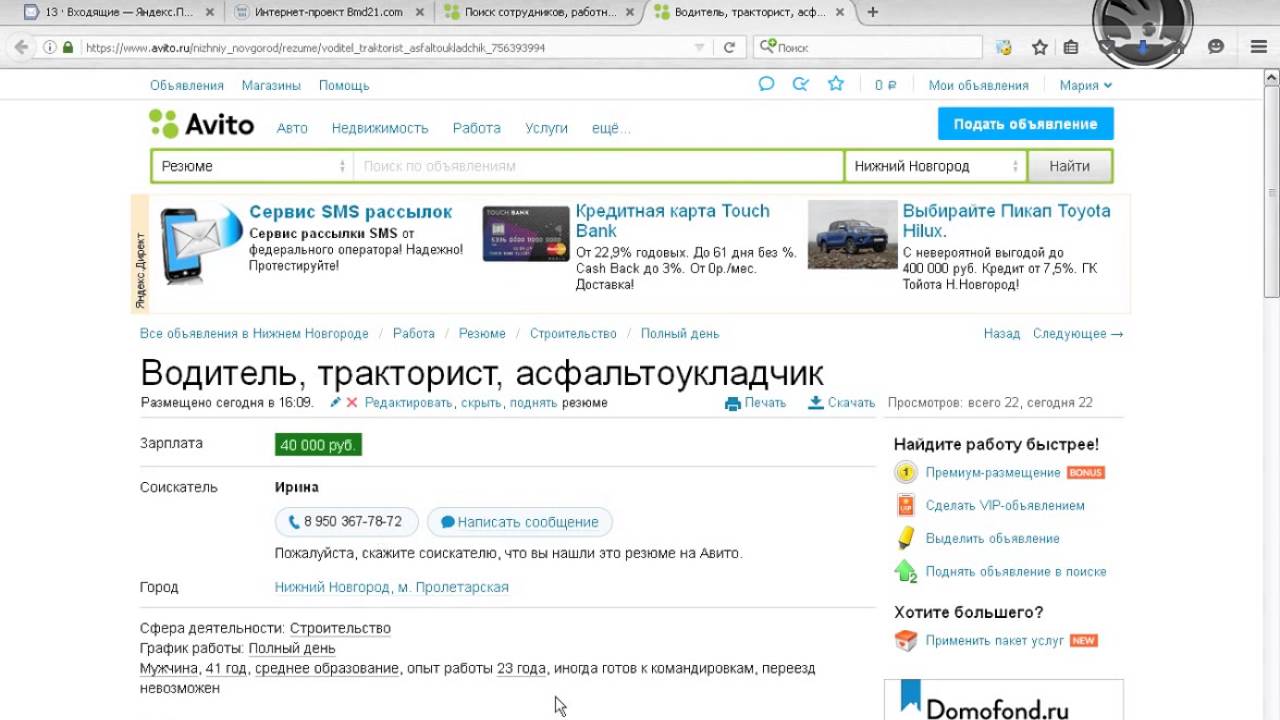This screenshot has width=1280, height=720.
Task: Click the yellow extension icon beside search box
Action: coord(1004,47)
